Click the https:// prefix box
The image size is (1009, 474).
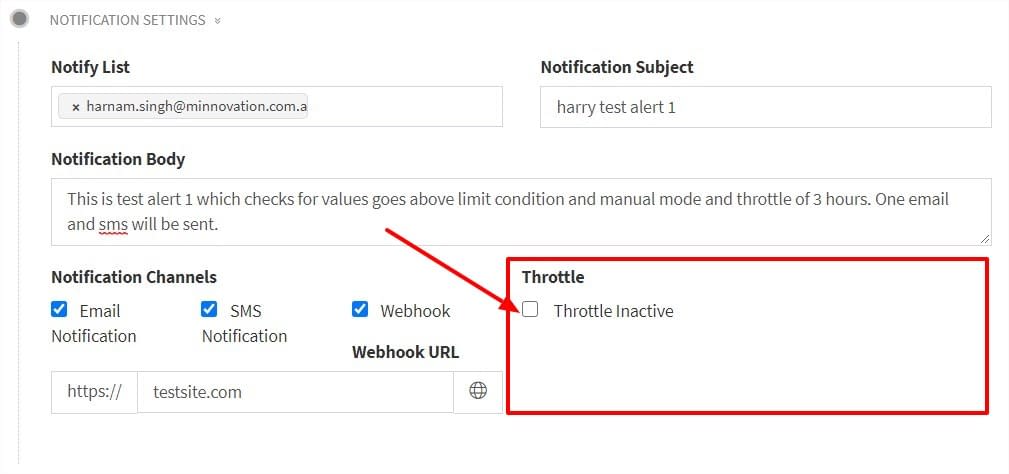pyautogui.click(x=94, y=392)
